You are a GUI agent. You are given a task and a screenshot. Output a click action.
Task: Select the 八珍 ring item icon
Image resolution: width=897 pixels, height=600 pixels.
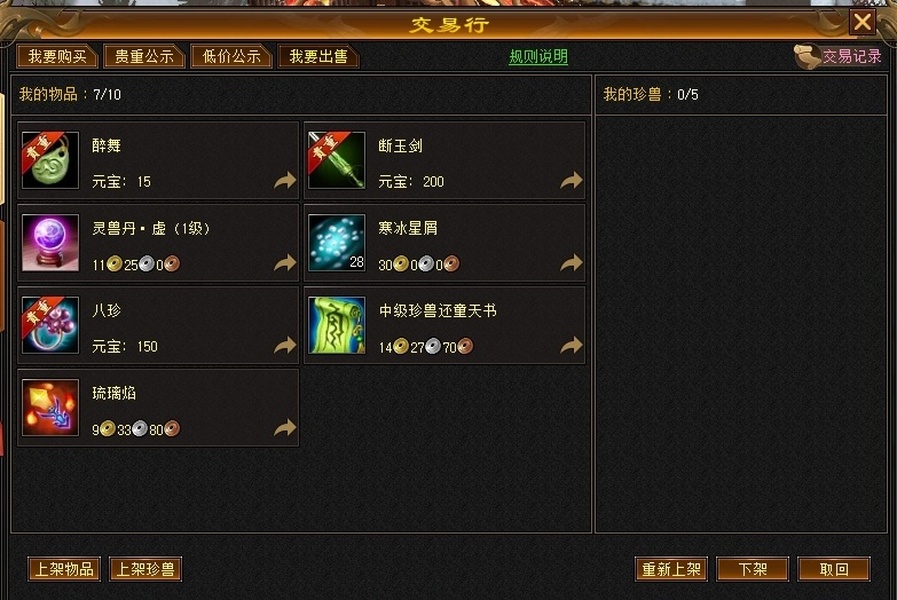[x=50, y=325]
